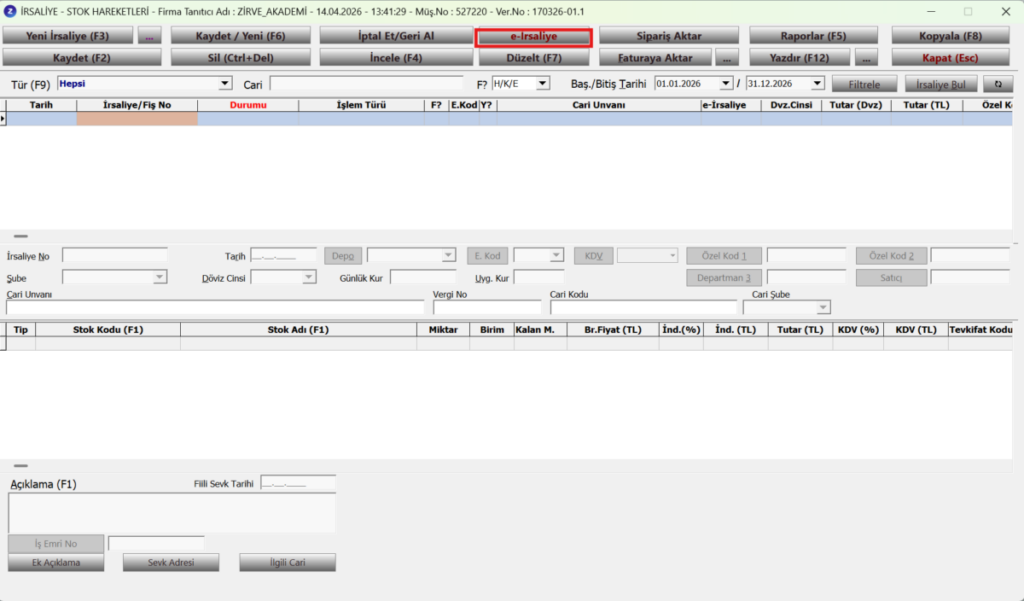This screenshot has width=1024, height=601.
Task: Click the Günlük Kur input field
Action: pos(423,278)
